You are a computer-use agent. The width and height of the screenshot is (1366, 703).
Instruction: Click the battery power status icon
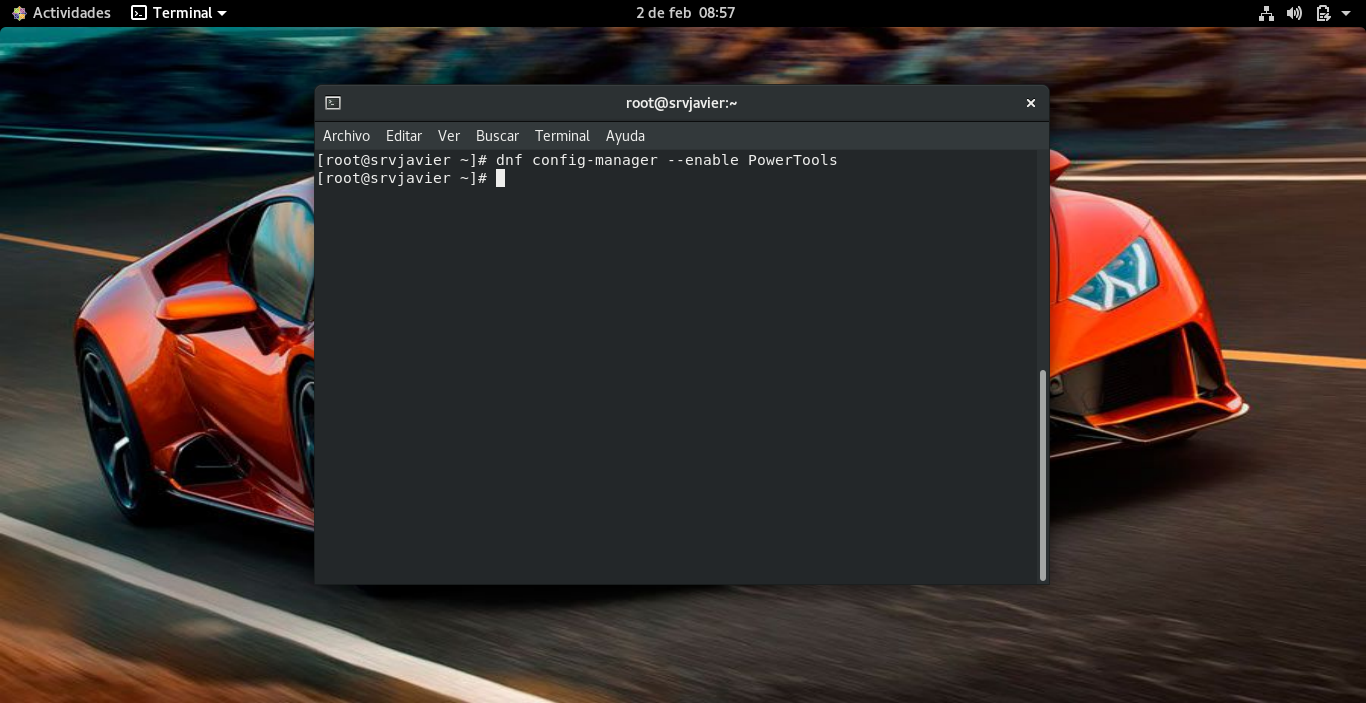(x=1323, y=13)
